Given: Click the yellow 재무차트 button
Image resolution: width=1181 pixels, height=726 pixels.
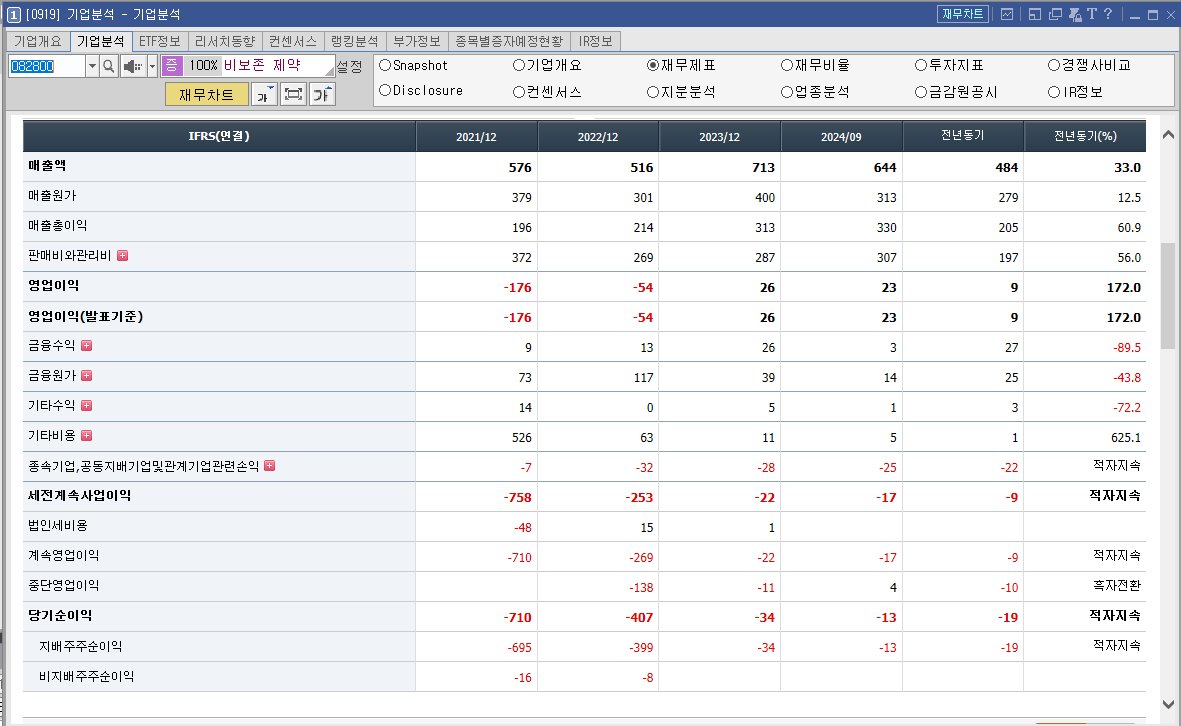Looking at the screenshot, I should [x=206, y=94].
